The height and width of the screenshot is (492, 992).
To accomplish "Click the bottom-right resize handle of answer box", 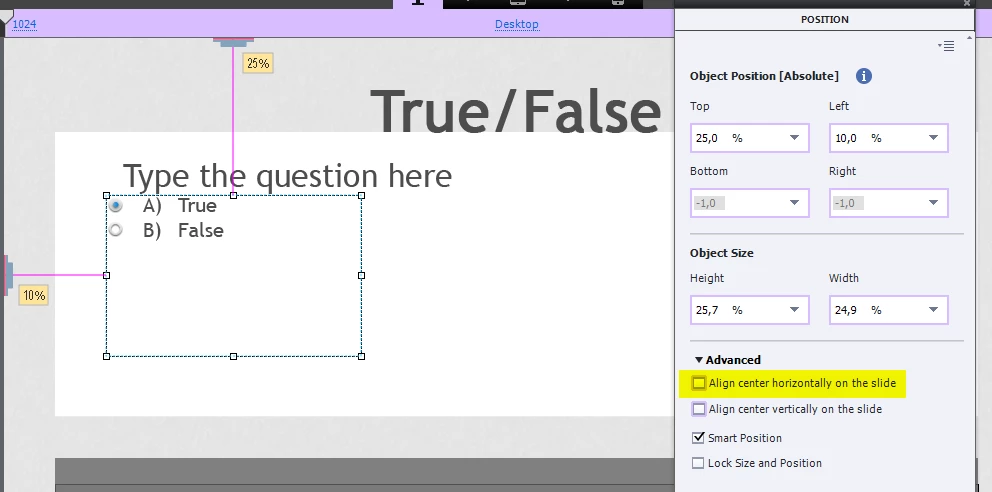I will 361,356.
